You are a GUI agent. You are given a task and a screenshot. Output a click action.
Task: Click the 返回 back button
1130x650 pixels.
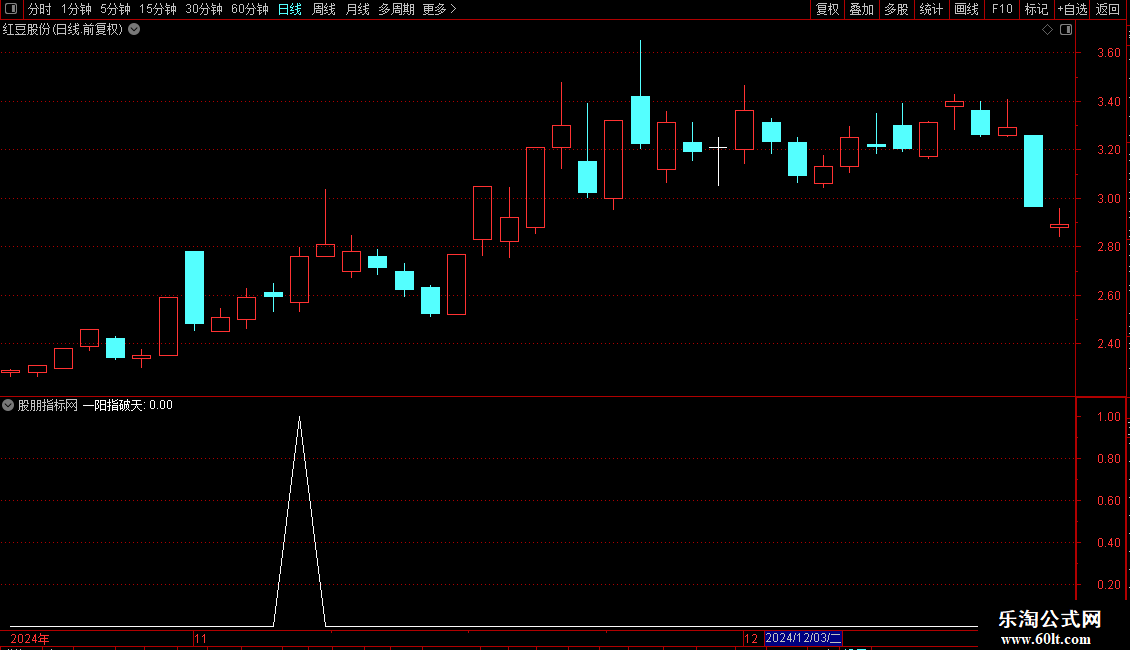tap(1108, 9)
